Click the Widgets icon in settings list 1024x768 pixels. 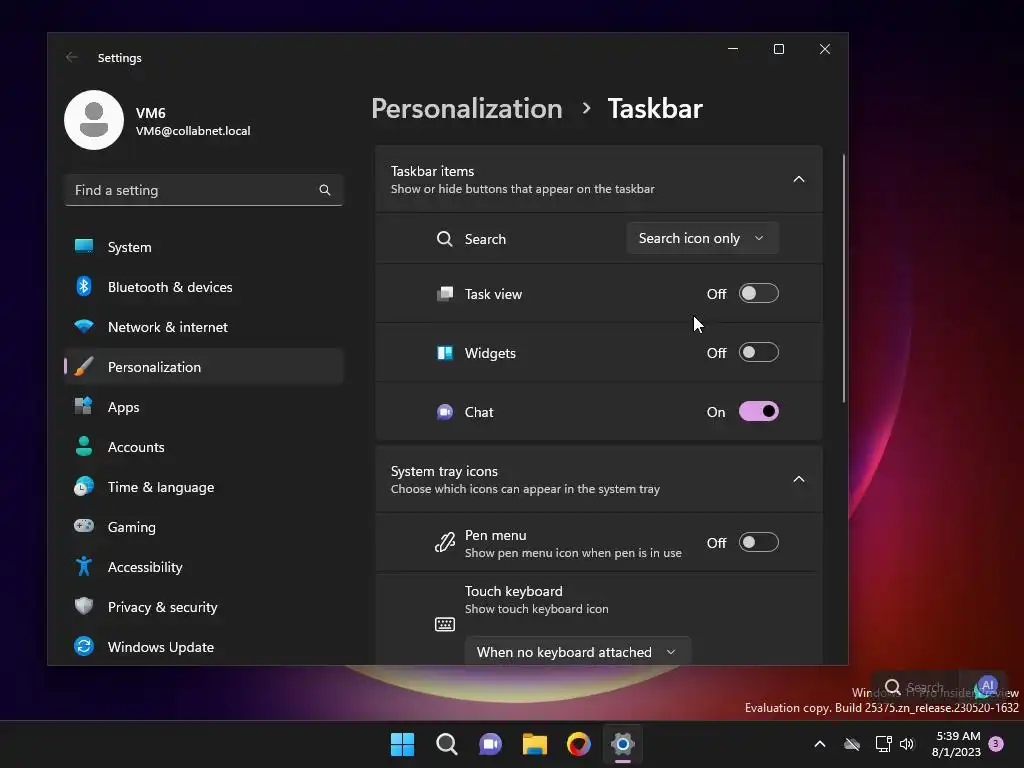(x=445, y=353)
